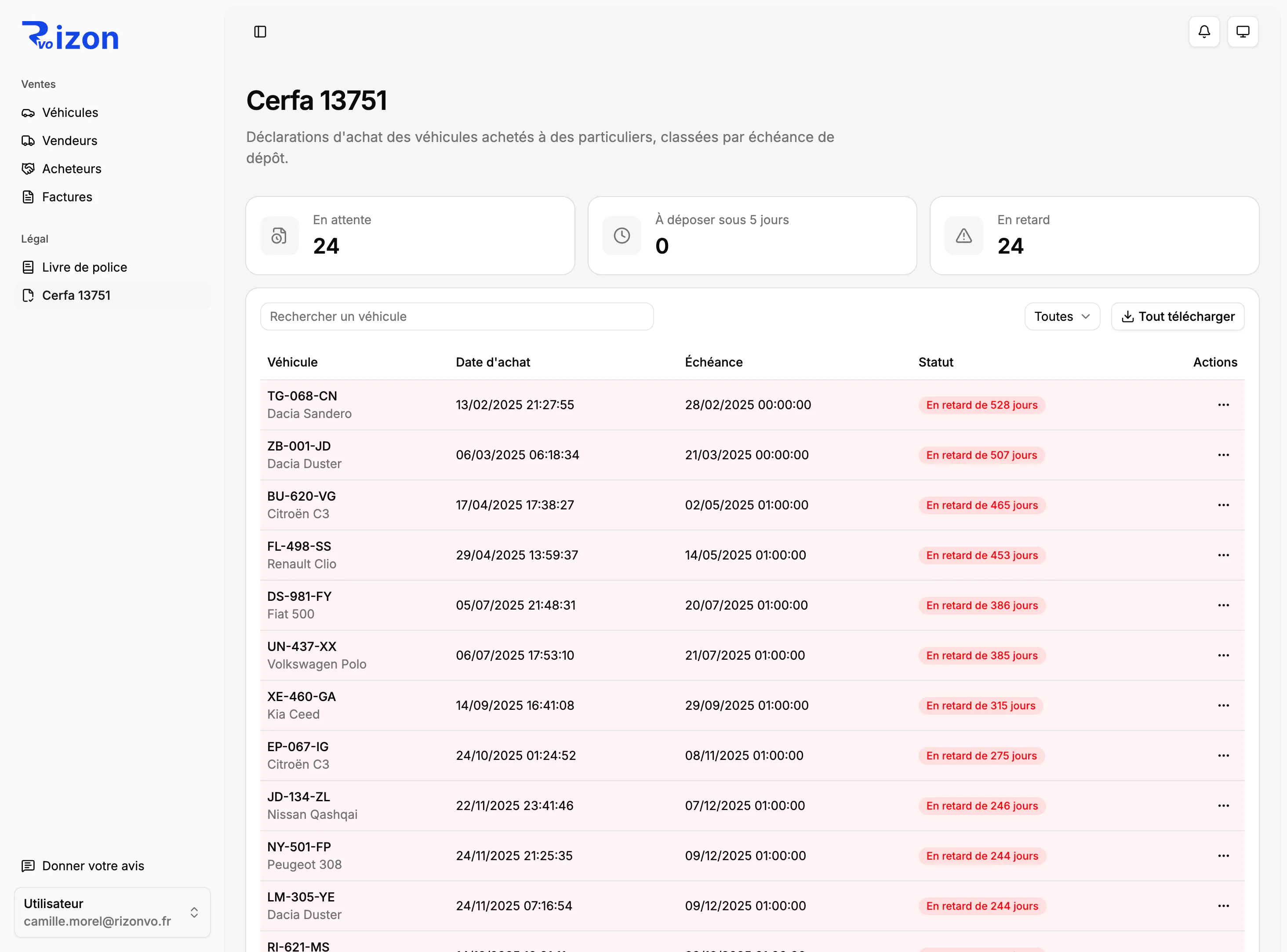Click the En attente summary card
This screenshot has height=952, width=1287.
pos(410,236)
